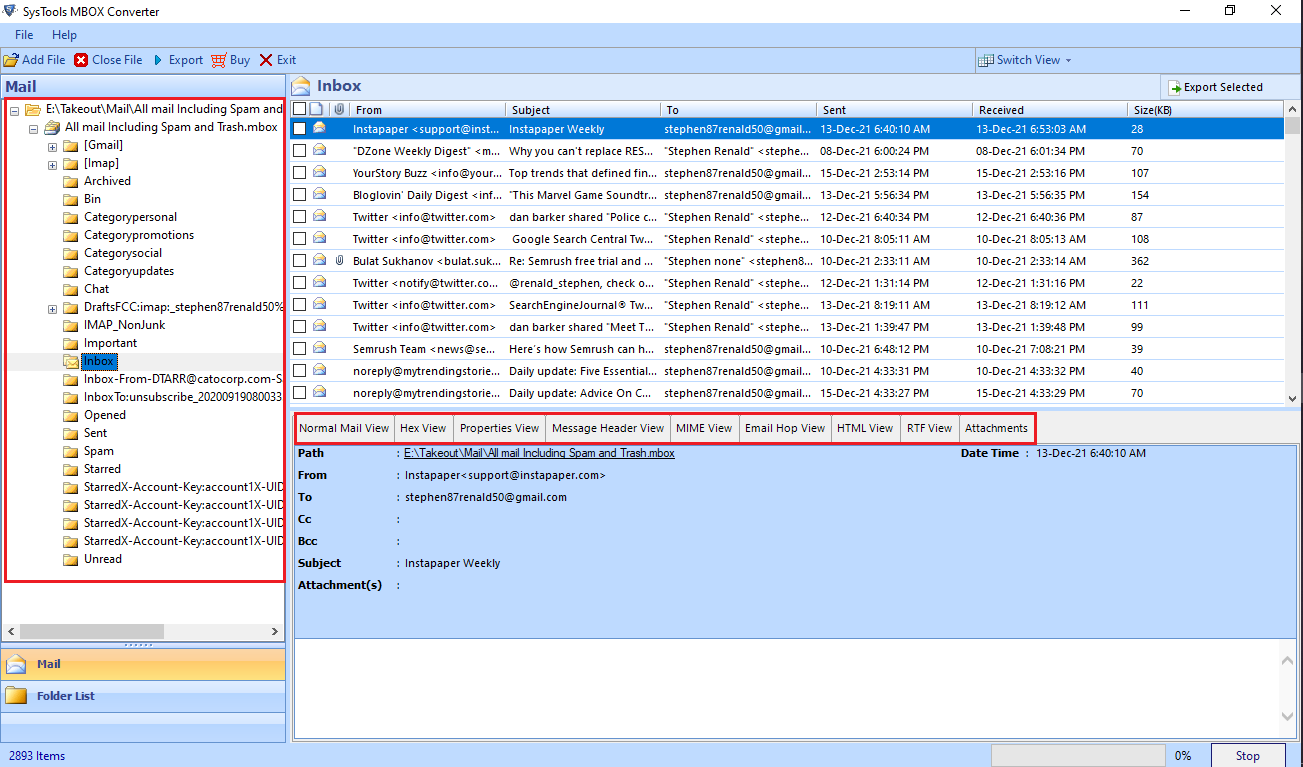1303x767 pixels.
Task: Click the attachment paperclip on the Bulat Sukhanov row
Action: pyautogui.click(x=340, y=261)
